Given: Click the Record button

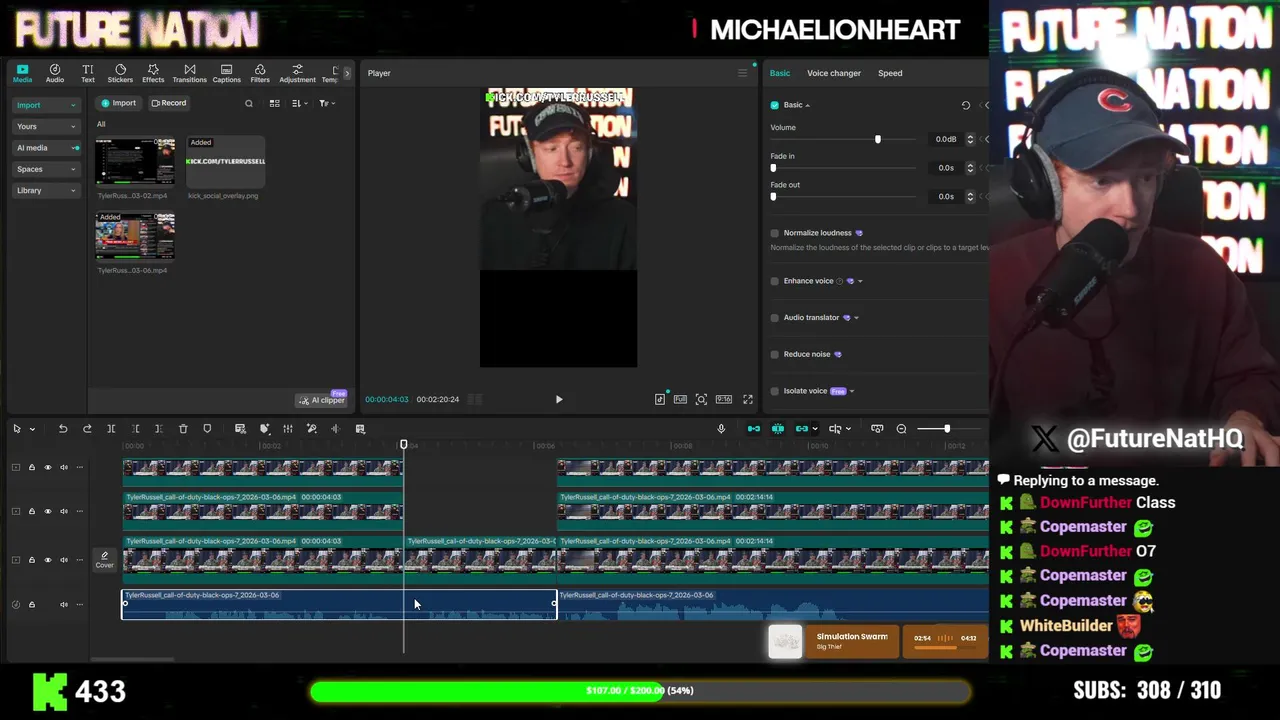Looking at the screenshot, I should pyautogui.click(x=169, y=103).
